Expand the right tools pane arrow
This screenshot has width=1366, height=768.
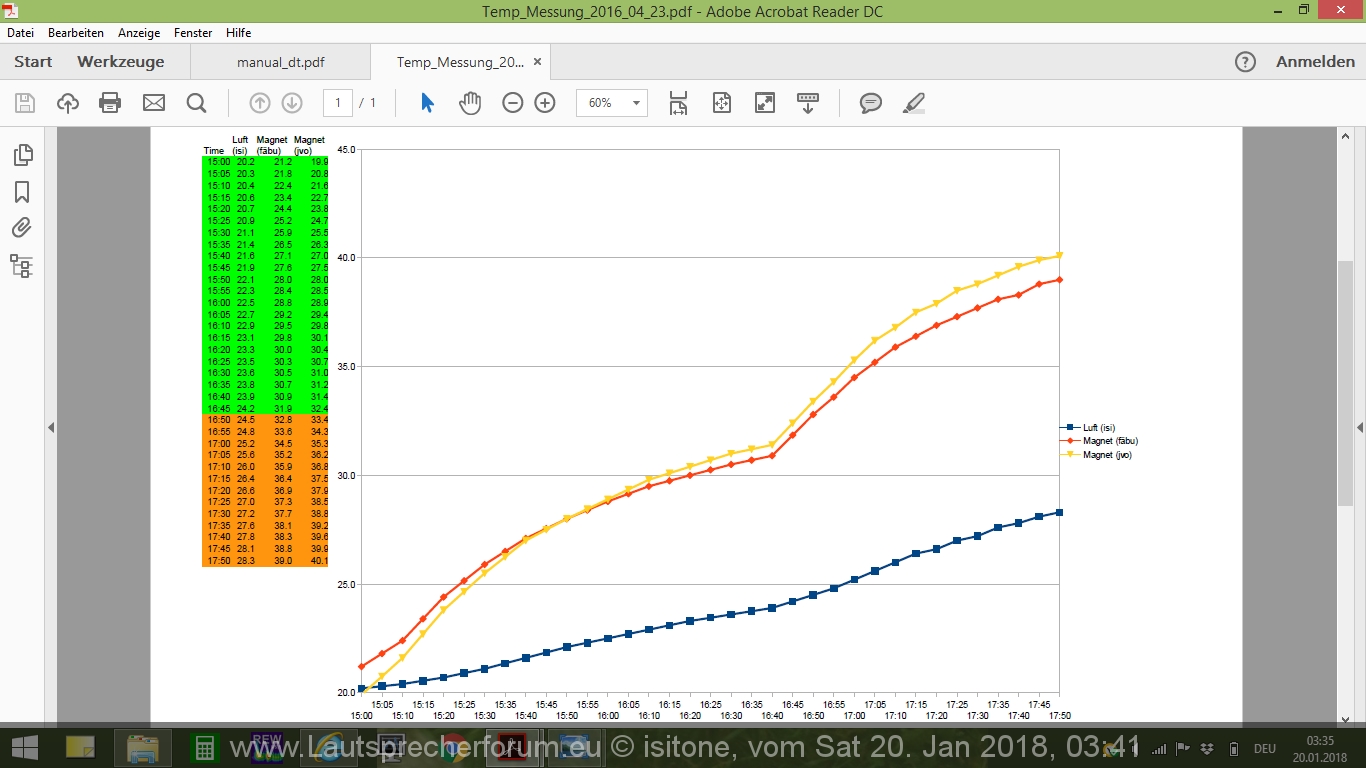point(1359,428)
